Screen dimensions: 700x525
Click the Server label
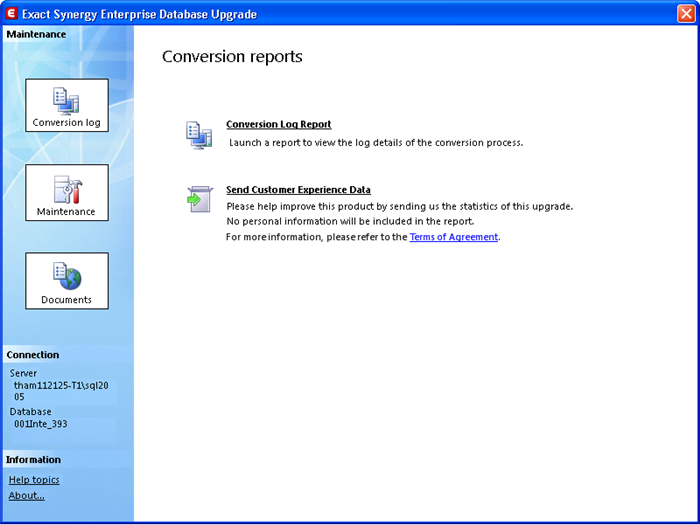tap(23, 373)
